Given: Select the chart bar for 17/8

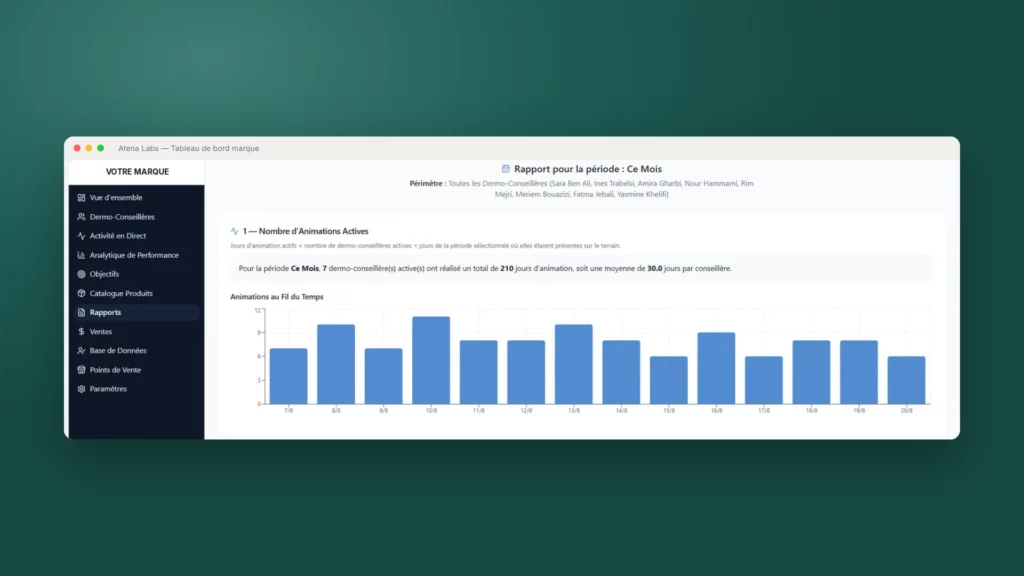Looking at the screenshot, I should pyautogui.click(x=764, y=380).
